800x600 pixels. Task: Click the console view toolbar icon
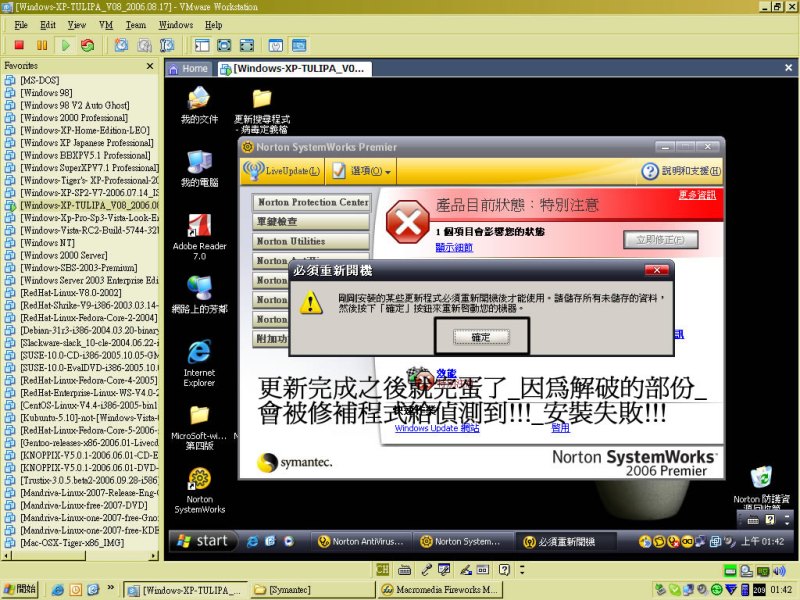299,45
